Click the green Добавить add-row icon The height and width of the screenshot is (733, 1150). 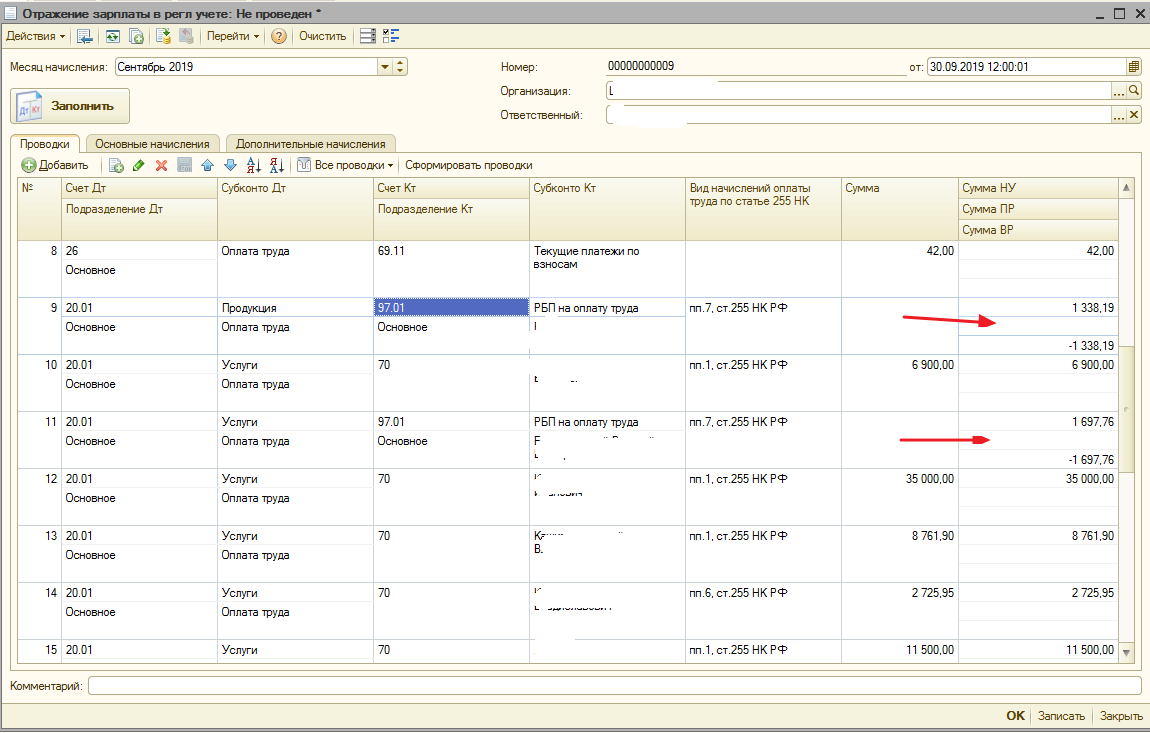click(30, 165)
